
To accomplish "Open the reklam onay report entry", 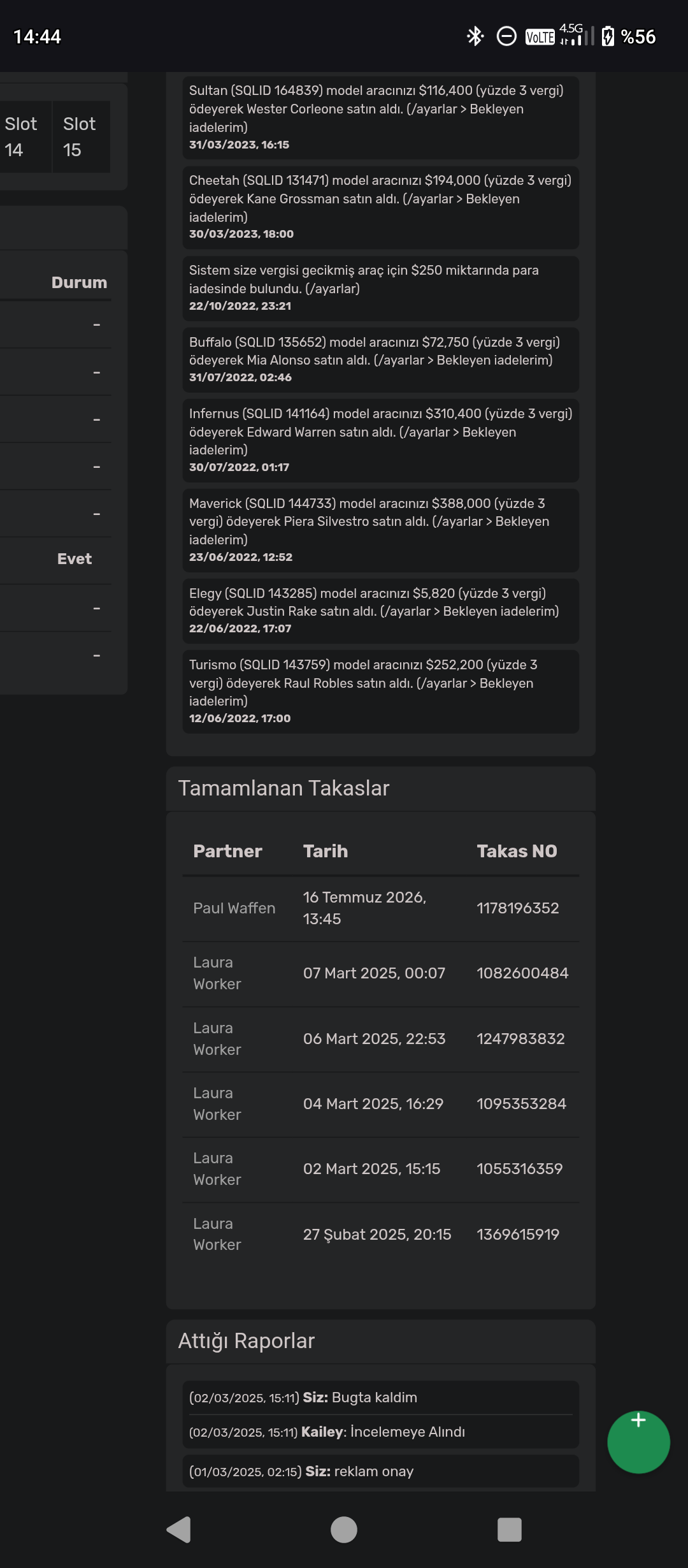I will 381,1471.
